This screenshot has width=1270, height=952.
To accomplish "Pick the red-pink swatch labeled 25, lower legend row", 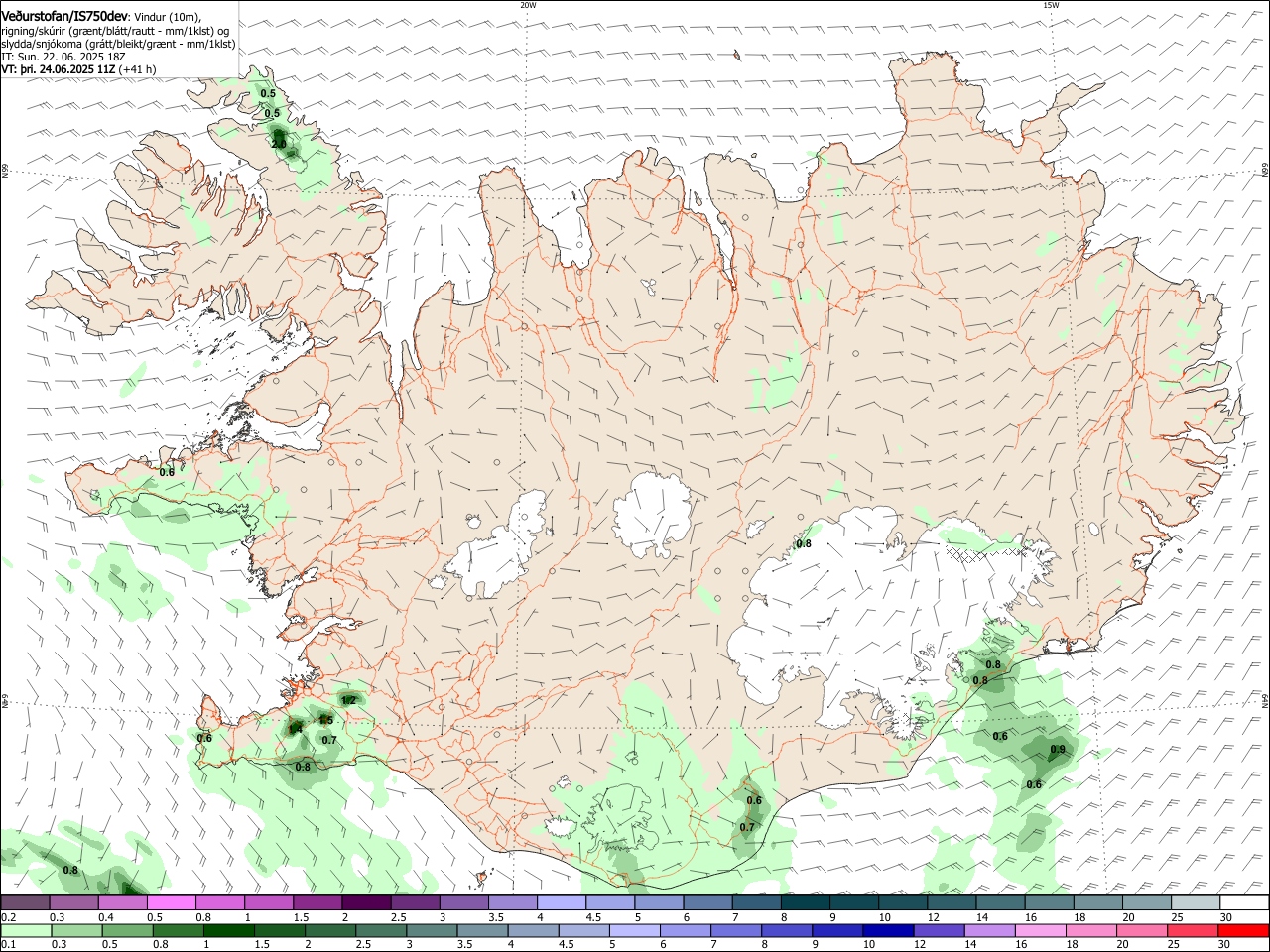I will click(x=1193, y=931).
